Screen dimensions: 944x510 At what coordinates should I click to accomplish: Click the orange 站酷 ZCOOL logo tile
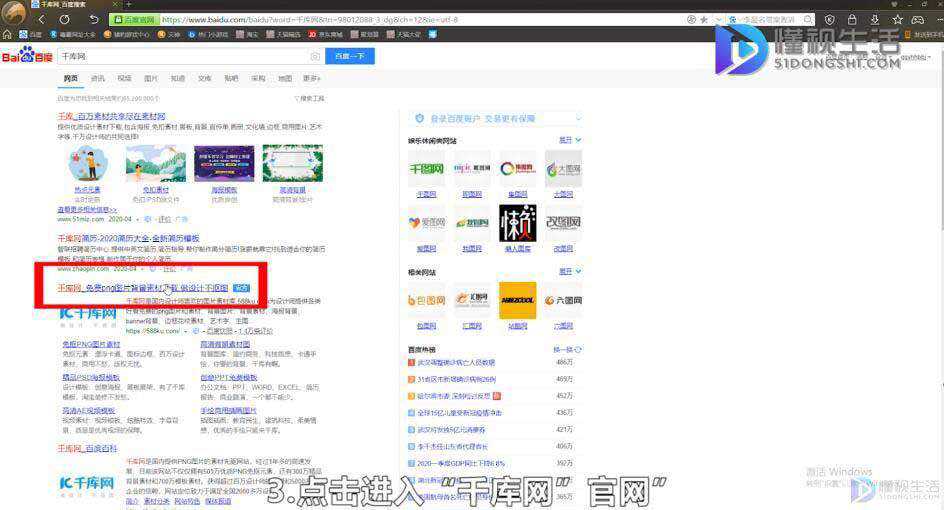coord(518,300)
